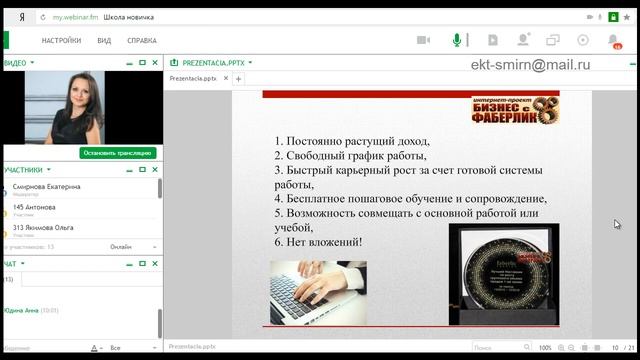Click the chat message input at bottom
The width and height of the screenshot is (640, 360).
point(46,348)
